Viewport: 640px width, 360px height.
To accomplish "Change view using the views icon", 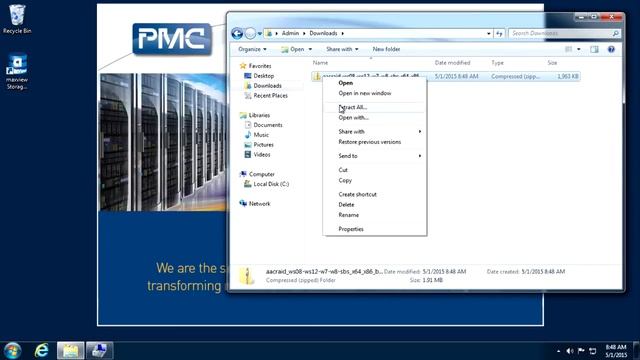I will point(568,49).
